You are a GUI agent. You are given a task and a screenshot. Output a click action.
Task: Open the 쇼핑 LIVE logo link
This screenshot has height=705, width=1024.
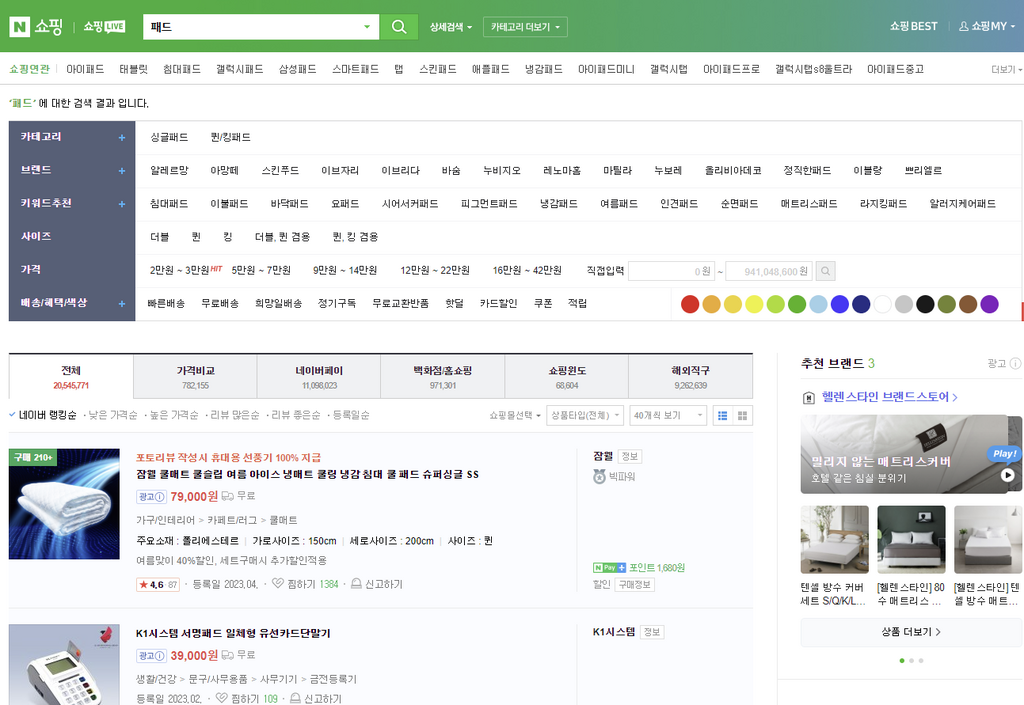point(104,27)
